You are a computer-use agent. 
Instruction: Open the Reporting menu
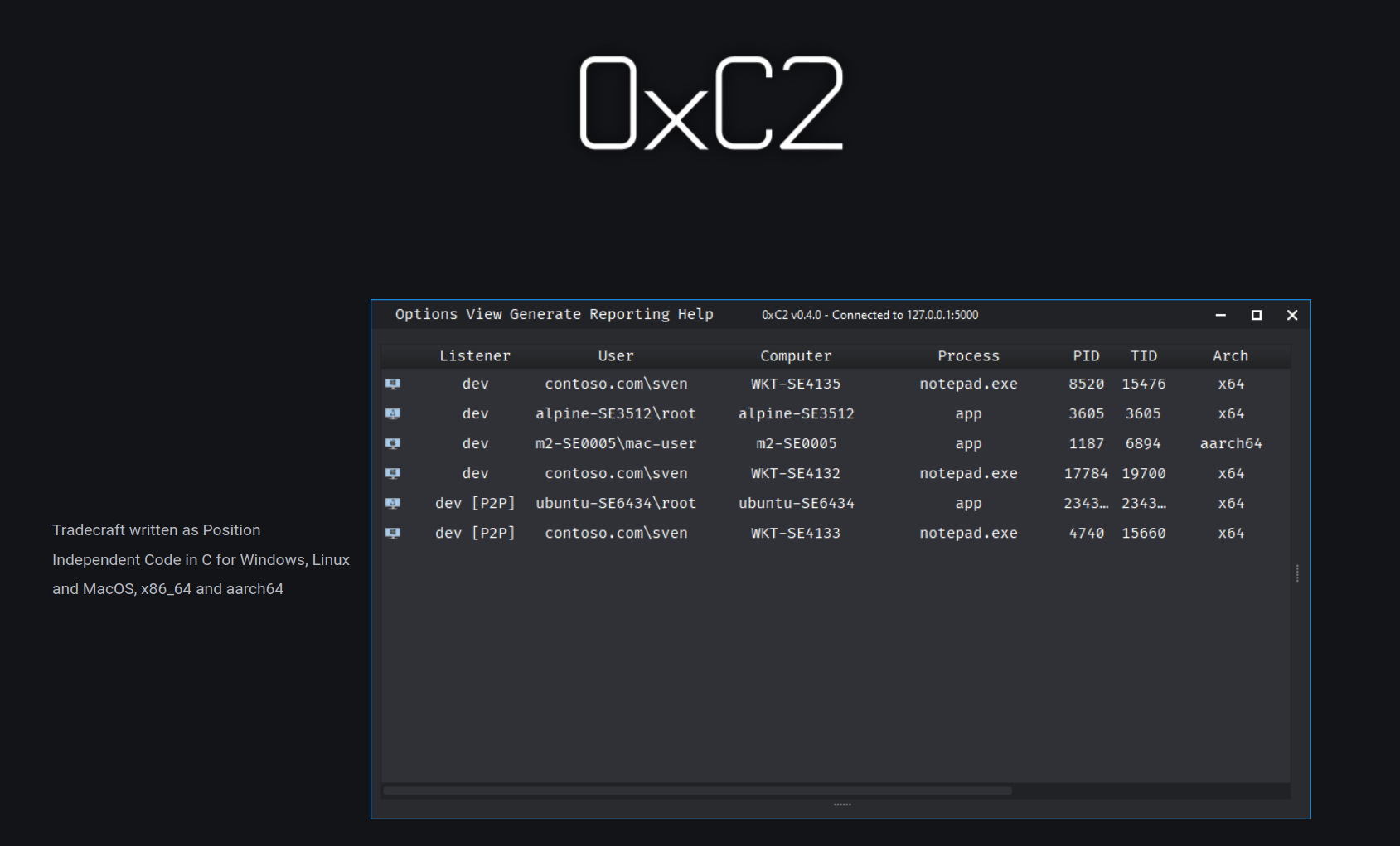coord(629,314)
